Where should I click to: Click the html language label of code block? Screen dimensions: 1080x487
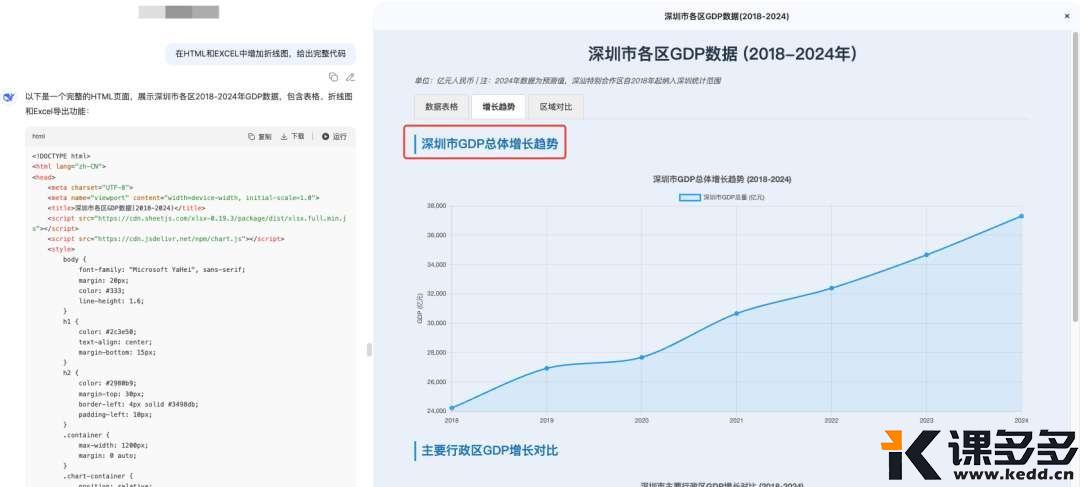(39, 136)
